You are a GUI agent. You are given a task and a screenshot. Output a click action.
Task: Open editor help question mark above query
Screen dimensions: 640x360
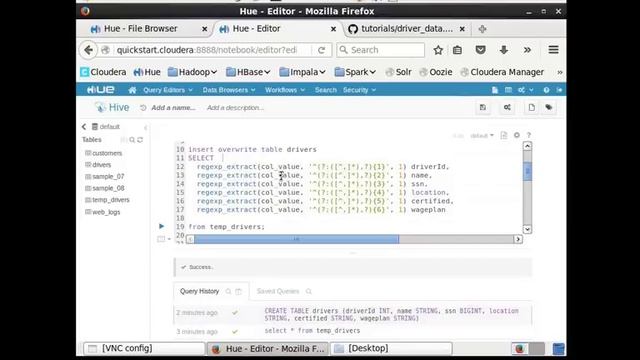[x=529, y=135]
